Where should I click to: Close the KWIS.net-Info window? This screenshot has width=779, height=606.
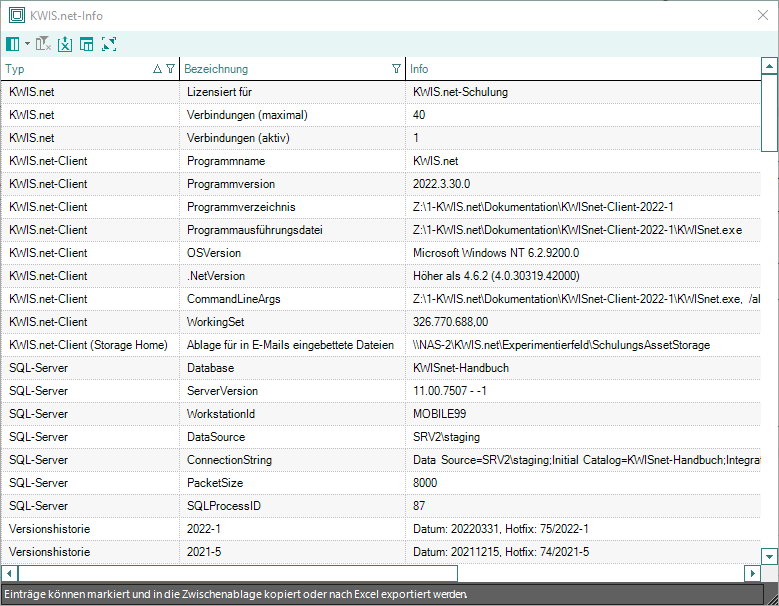(x=763, y=15)
